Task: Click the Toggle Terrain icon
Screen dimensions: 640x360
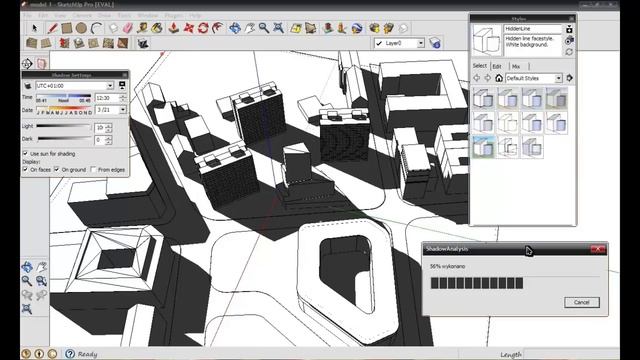Action: (311, 28)
